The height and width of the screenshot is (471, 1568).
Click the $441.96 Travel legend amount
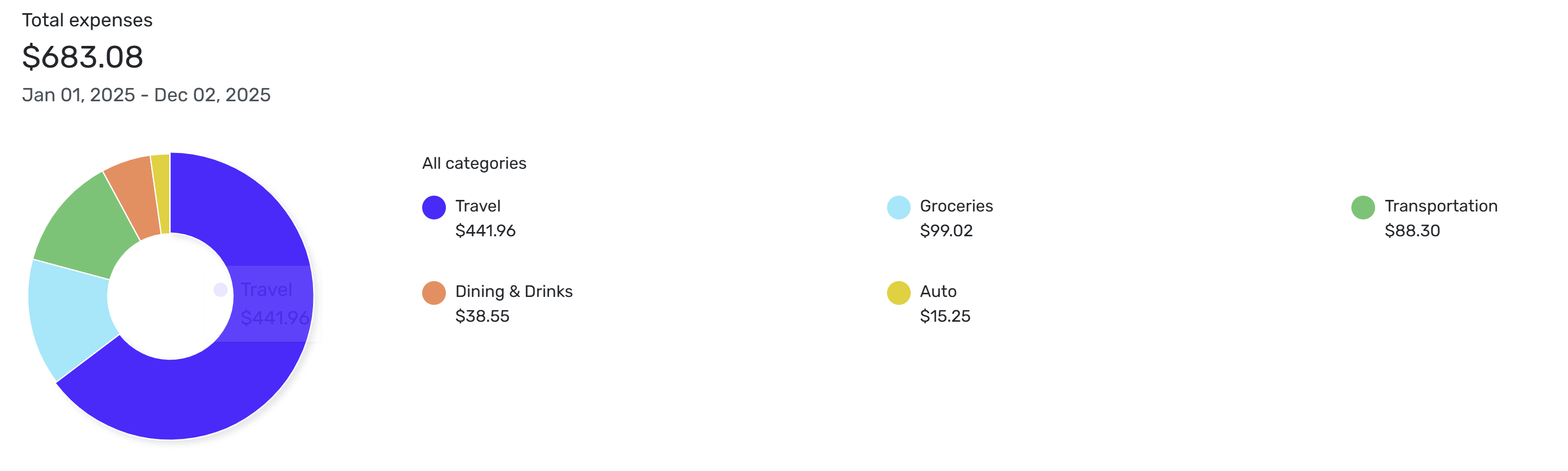point(485,231)
